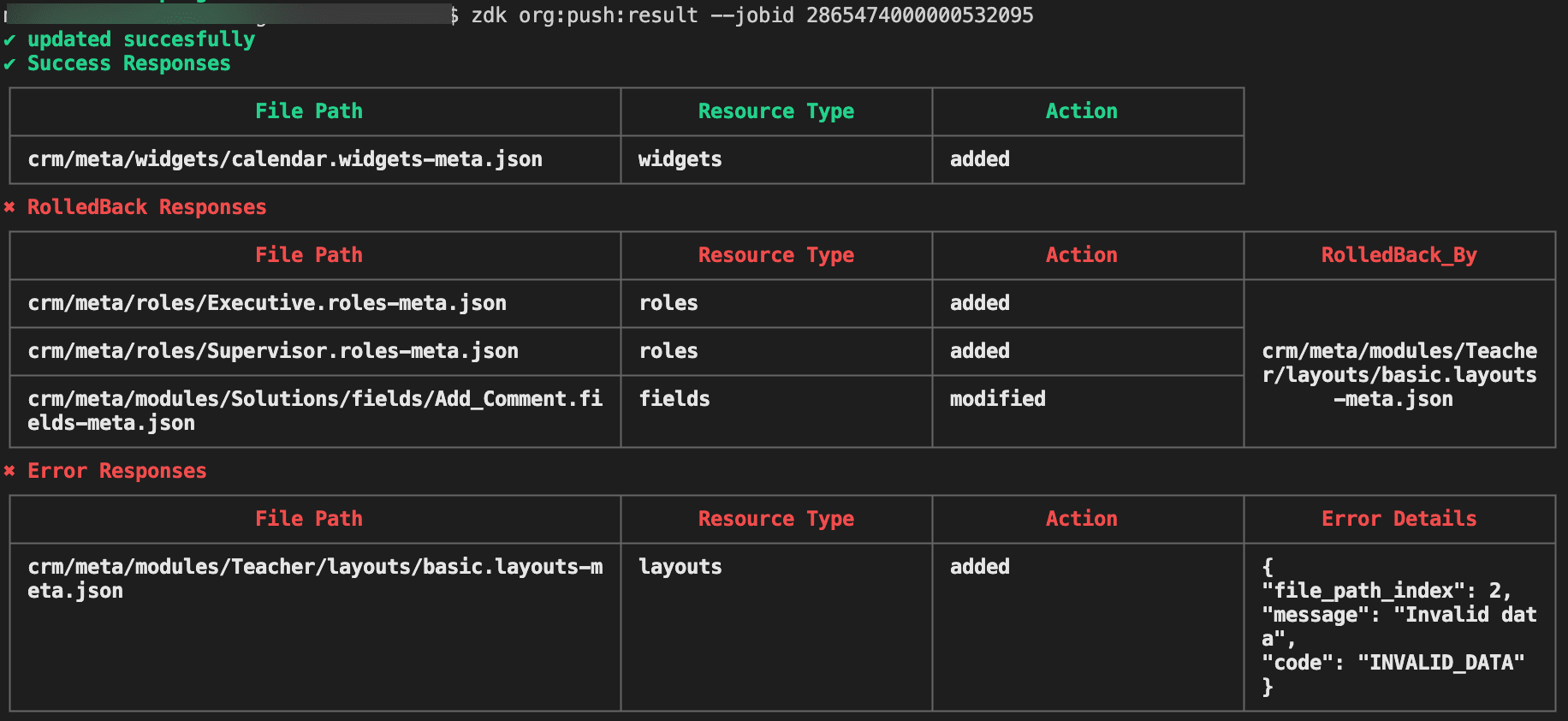Click the job ID number 2865474000000532095
1568x721 pixels.
point(919,15)
